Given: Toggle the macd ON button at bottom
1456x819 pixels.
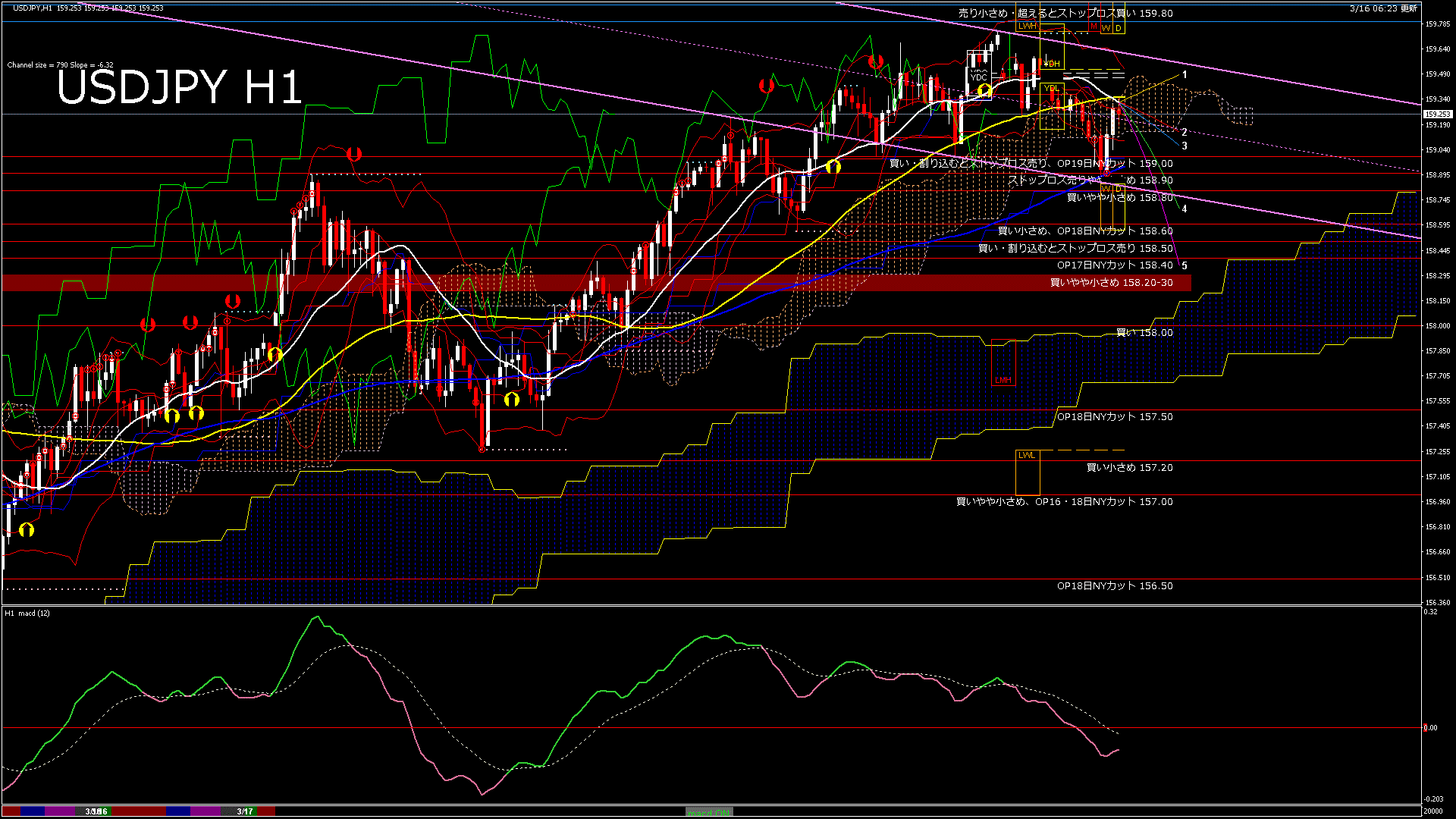Looking at the screenshot, I should point(709,812).
